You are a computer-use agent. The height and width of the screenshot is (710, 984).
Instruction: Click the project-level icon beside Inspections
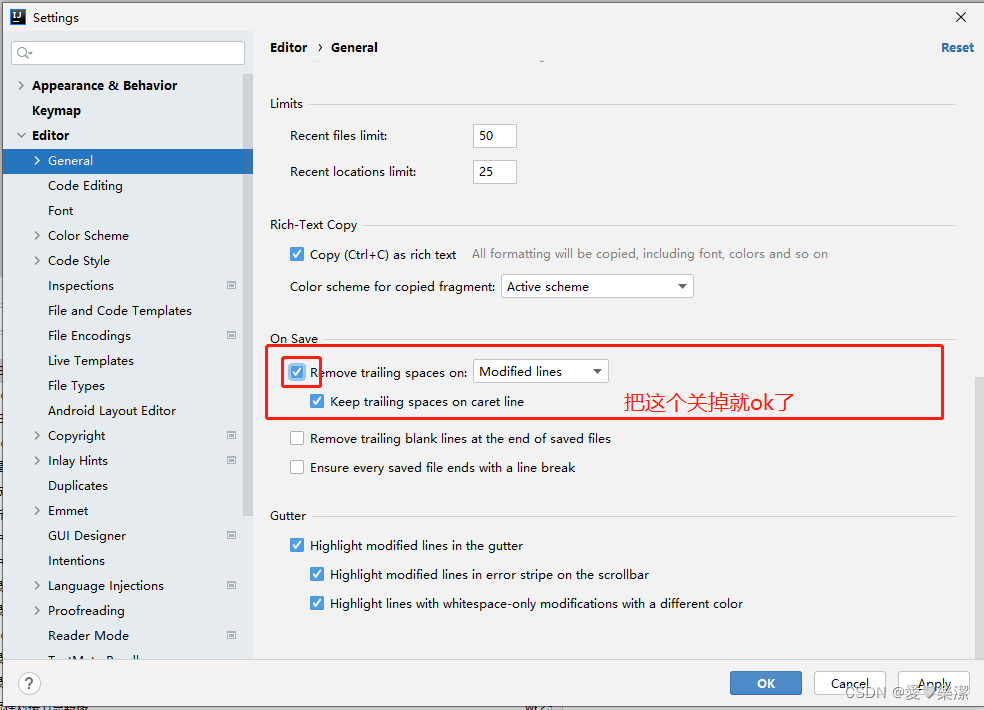(x=232, y=285)
